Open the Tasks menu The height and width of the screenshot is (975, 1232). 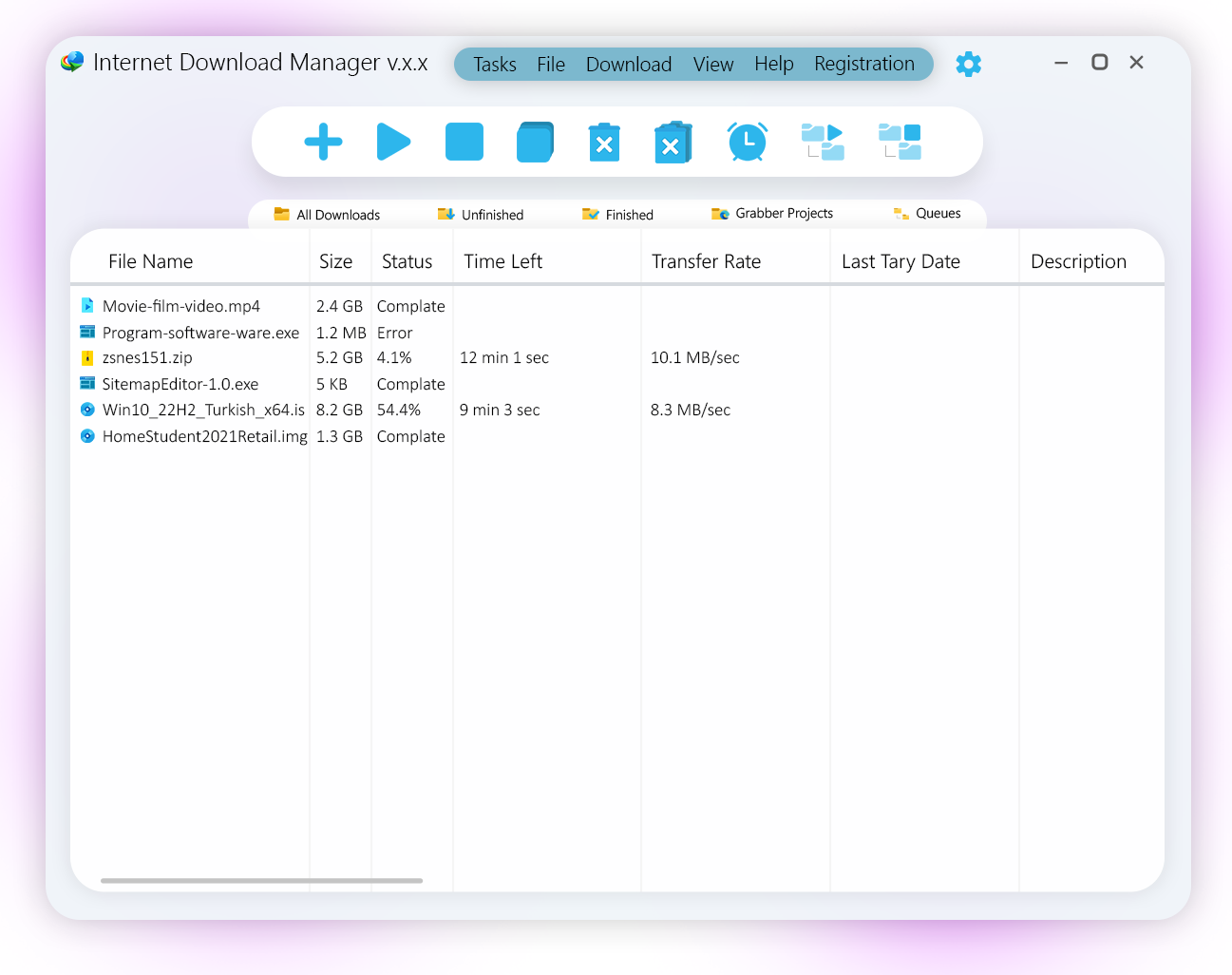(495, 65)
